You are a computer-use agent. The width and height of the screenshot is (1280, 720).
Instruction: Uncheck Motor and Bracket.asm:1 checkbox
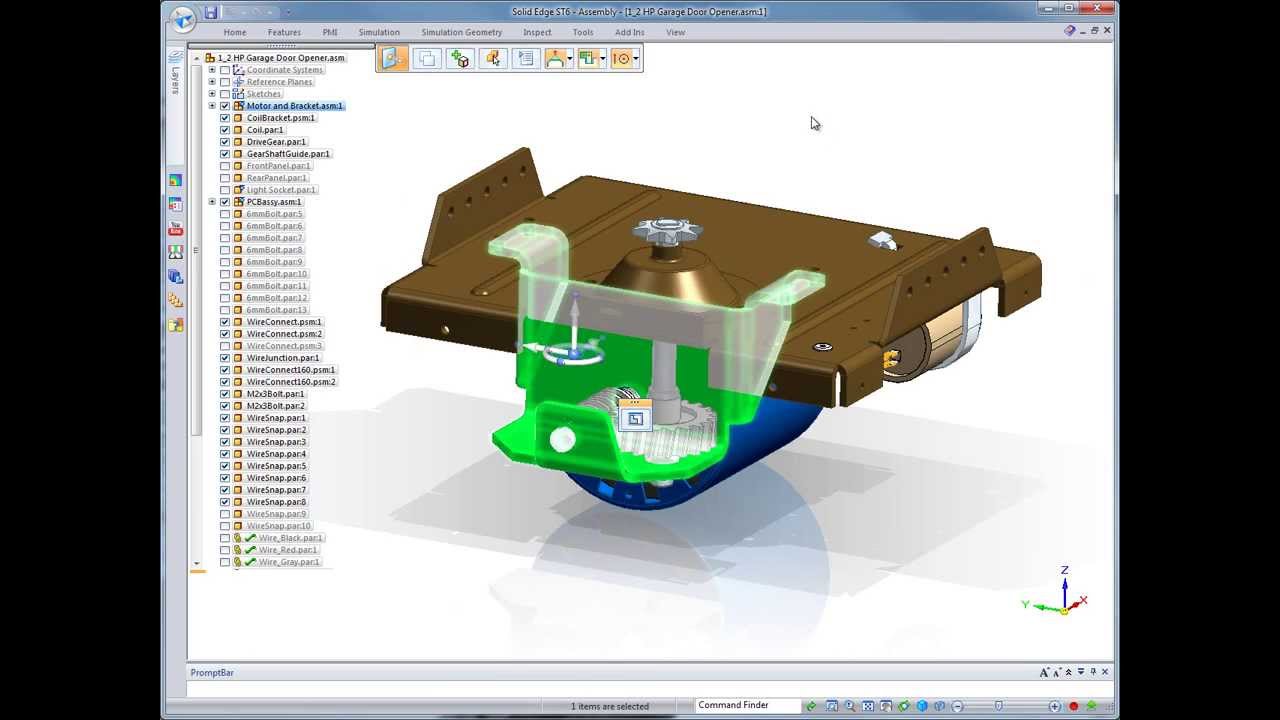[x=225, y=106]
